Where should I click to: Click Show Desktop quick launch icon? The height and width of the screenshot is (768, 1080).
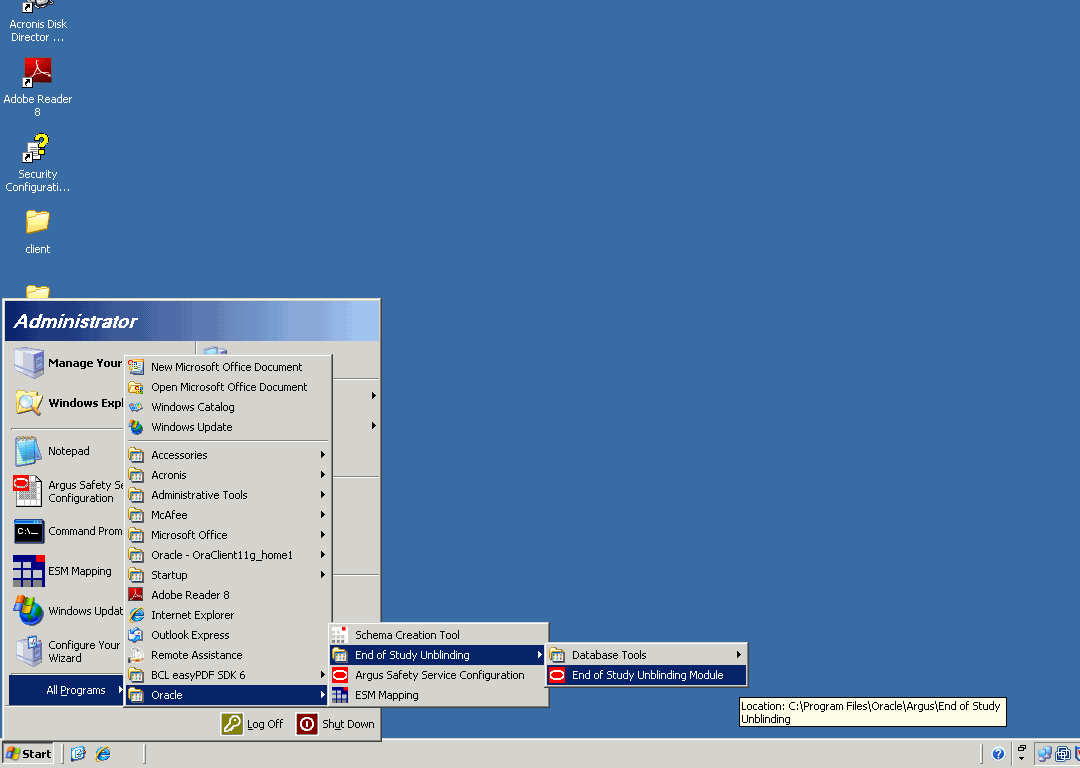(x=78, y=754)
